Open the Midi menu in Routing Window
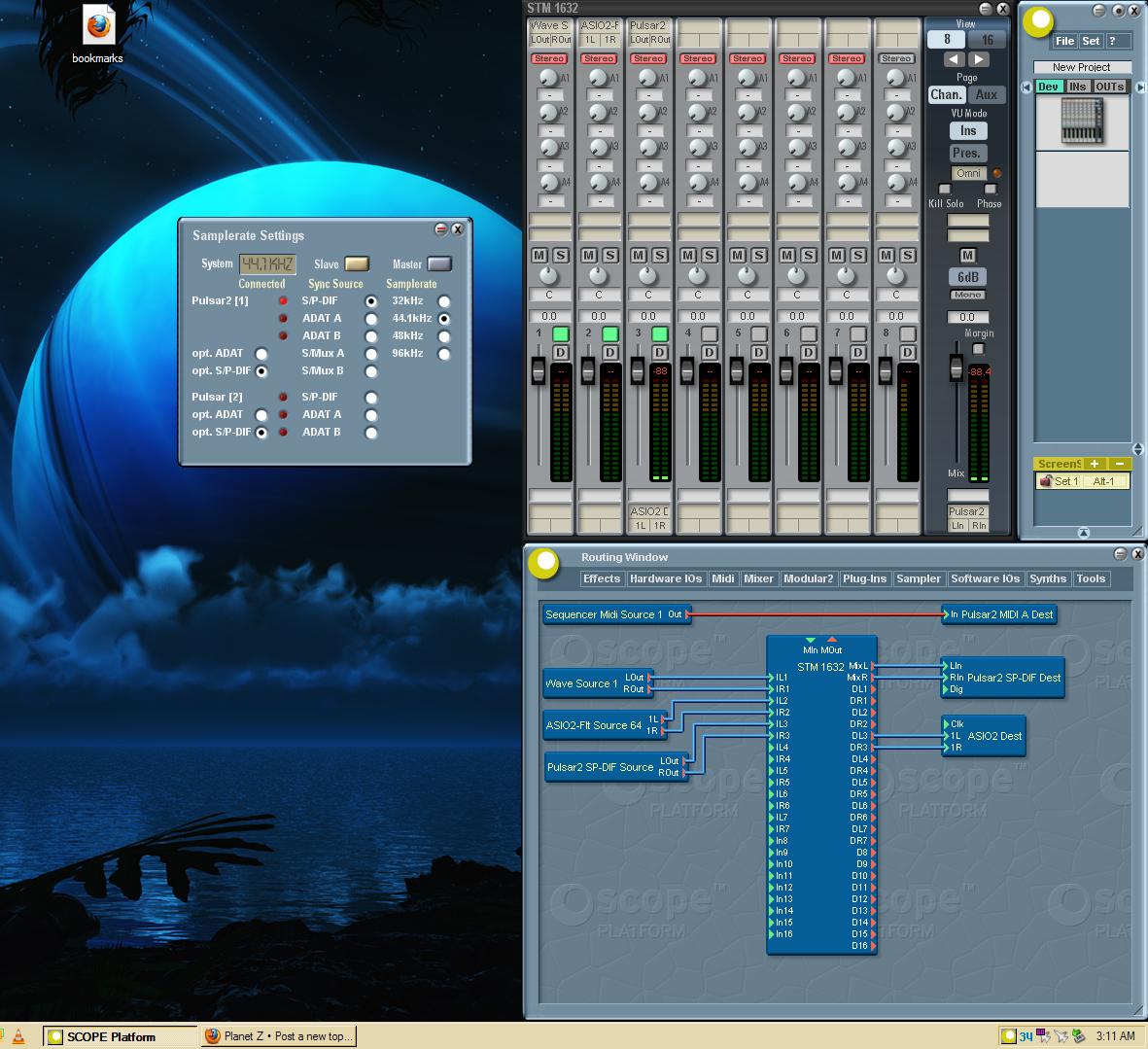The width and height of the screenshot is (1148, 1049). tap(722, 579)
